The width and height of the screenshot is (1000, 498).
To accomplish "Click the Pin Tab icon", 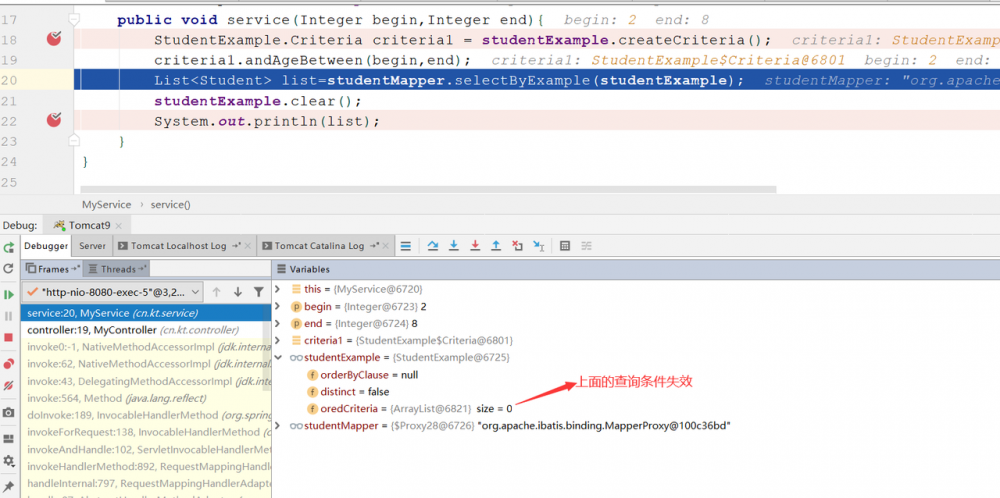I will point(8,487).
